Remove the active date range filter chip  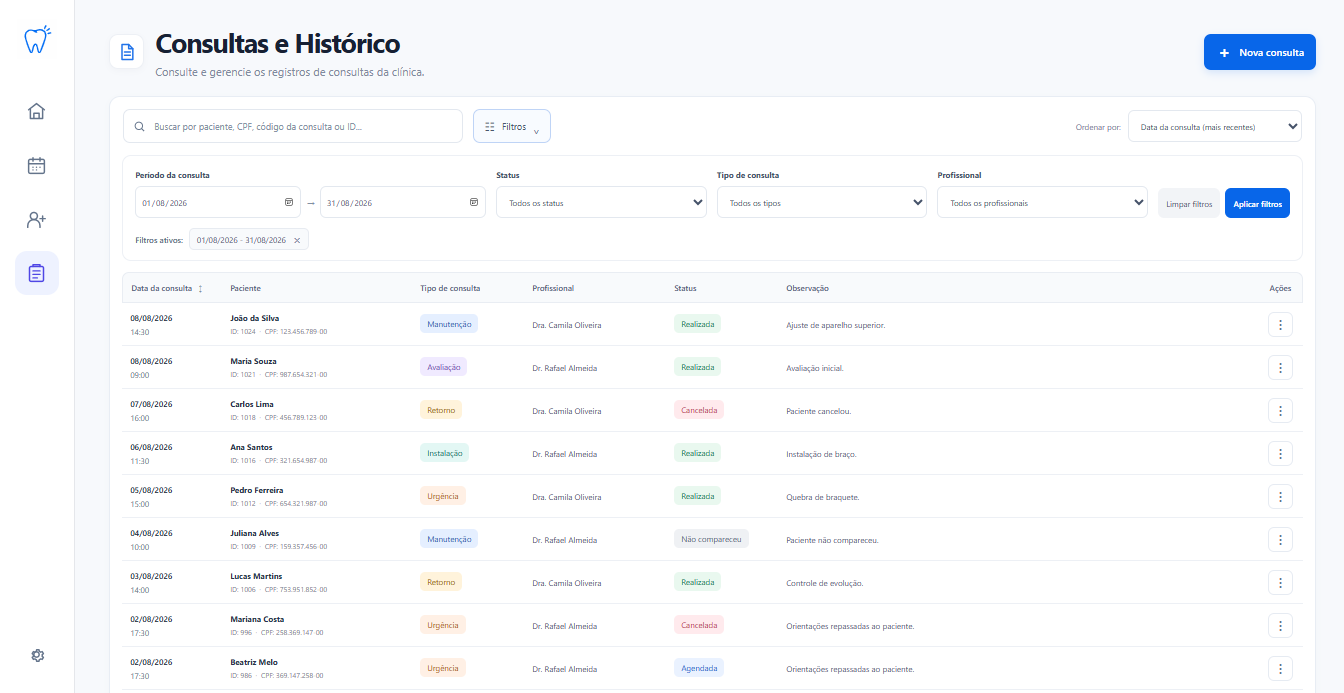click(x=297, y=240)
